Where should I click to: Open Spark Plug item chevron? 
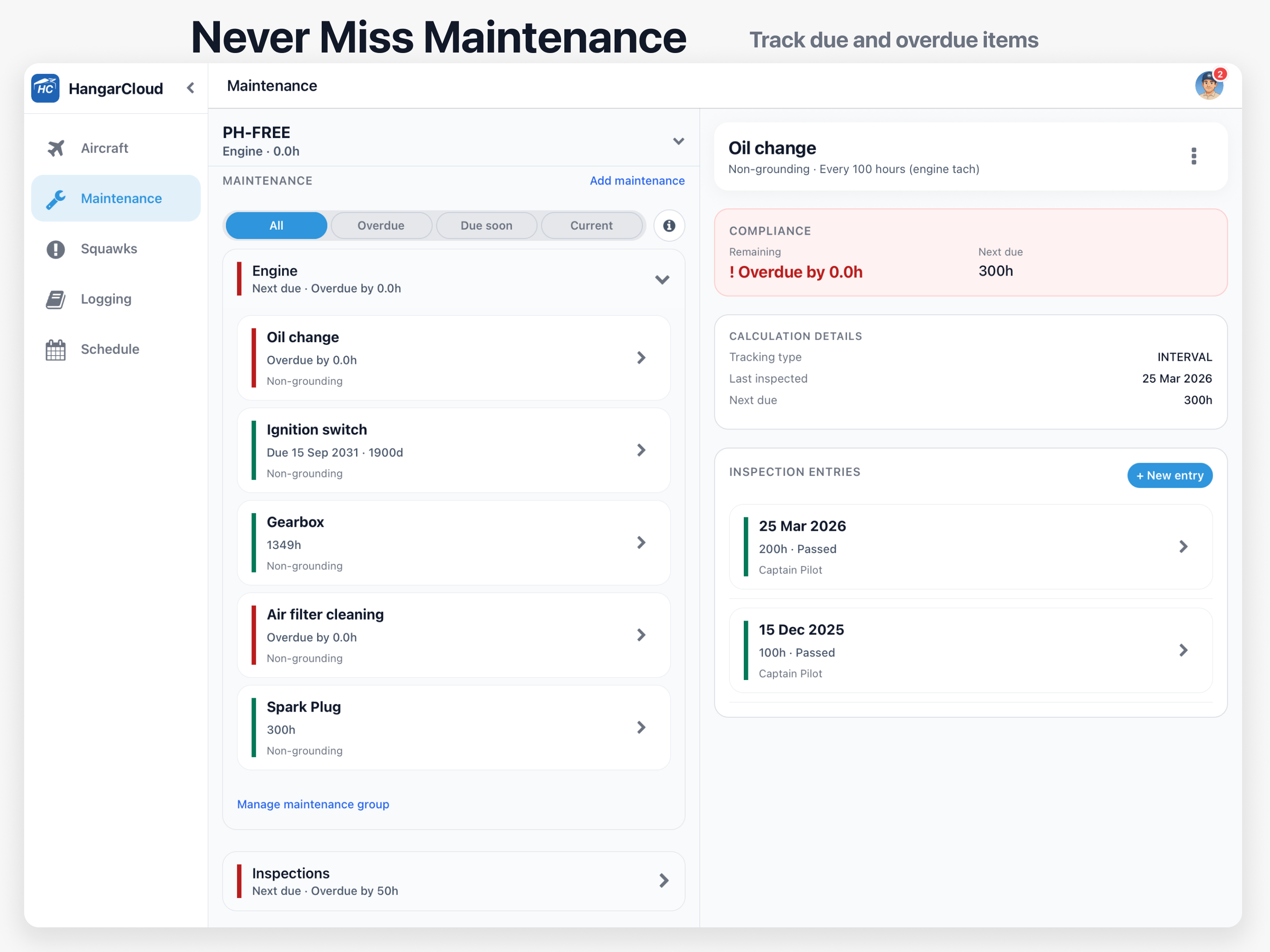642,727
